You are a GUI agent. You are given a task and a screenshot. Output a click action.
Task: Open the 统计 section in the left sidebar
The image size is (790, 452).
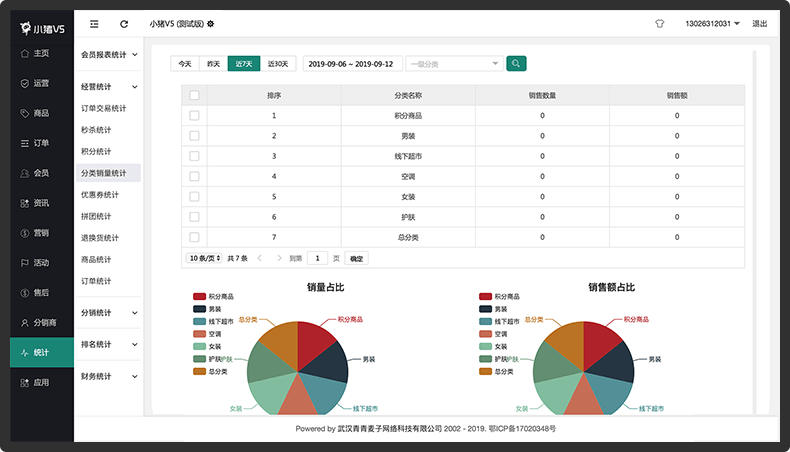coord(42,352)
